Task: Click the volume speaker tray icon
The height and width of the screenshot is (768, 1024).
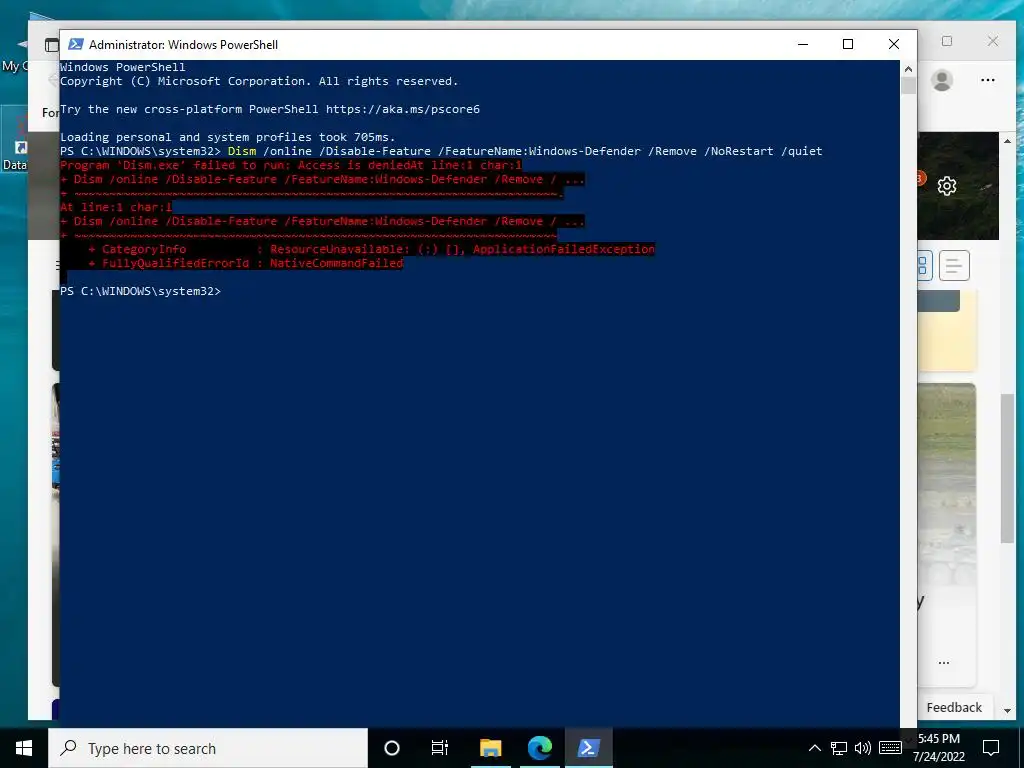Action: point(863,748)
